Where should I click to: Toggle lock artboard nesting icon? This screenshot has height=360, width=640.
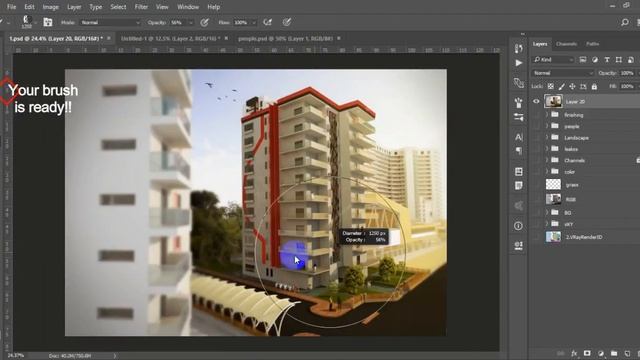[x=583, y=87]
